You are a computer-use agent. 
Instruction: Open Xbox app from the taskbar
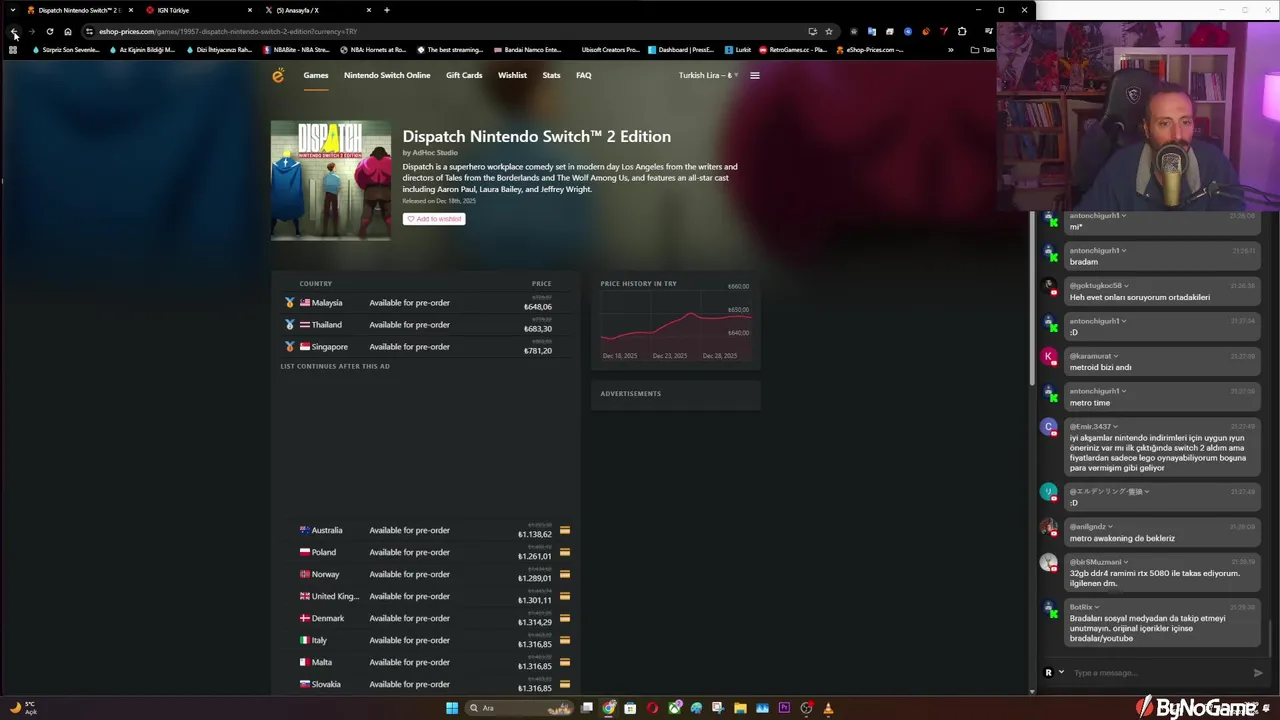[x=675, y=708]
